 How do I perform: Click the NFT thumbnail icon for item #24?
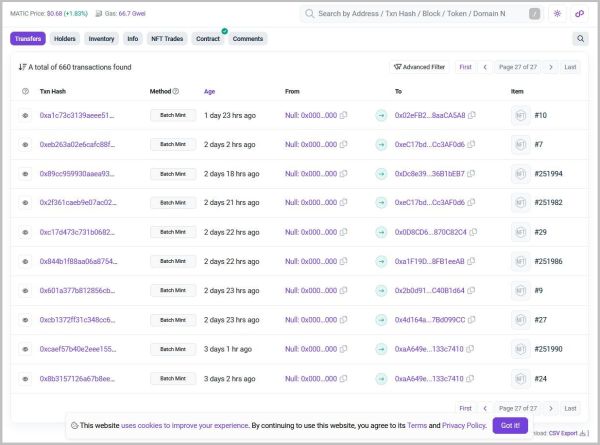click(x=520, y=379)
